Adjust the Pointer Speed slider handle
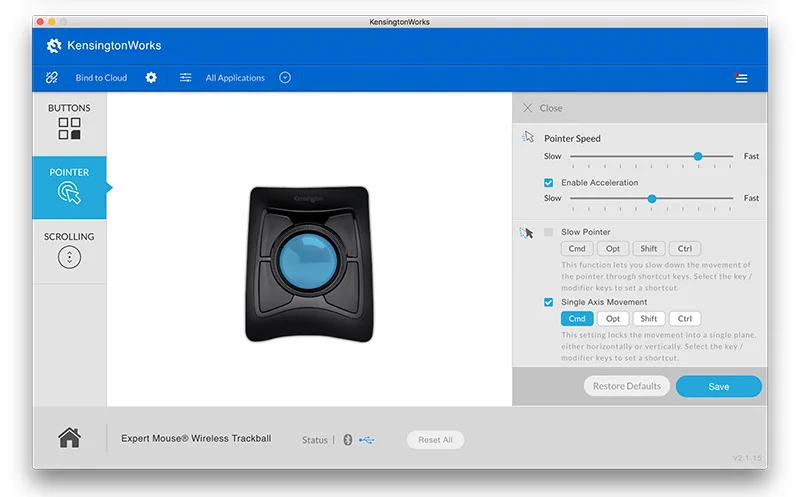The image size is (800, 497). [698, 156]
